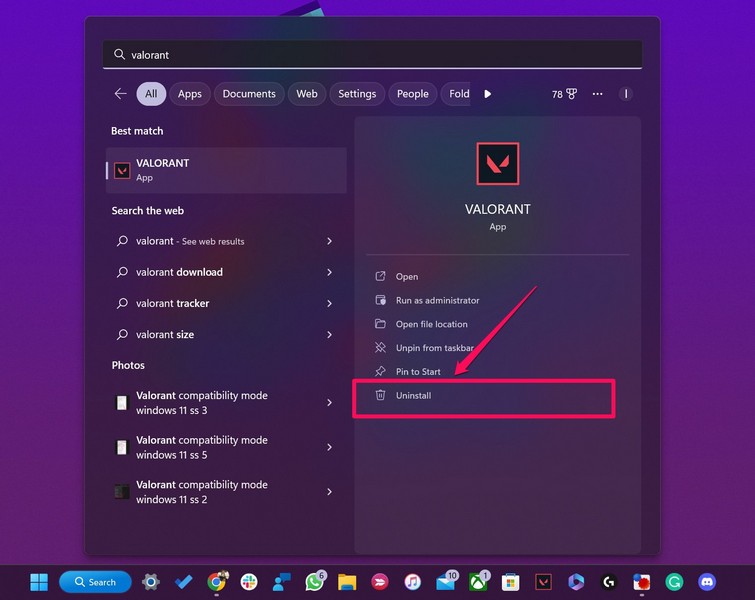Expand the valorant download chevron

pyautogui.click(x=329, y=272)
